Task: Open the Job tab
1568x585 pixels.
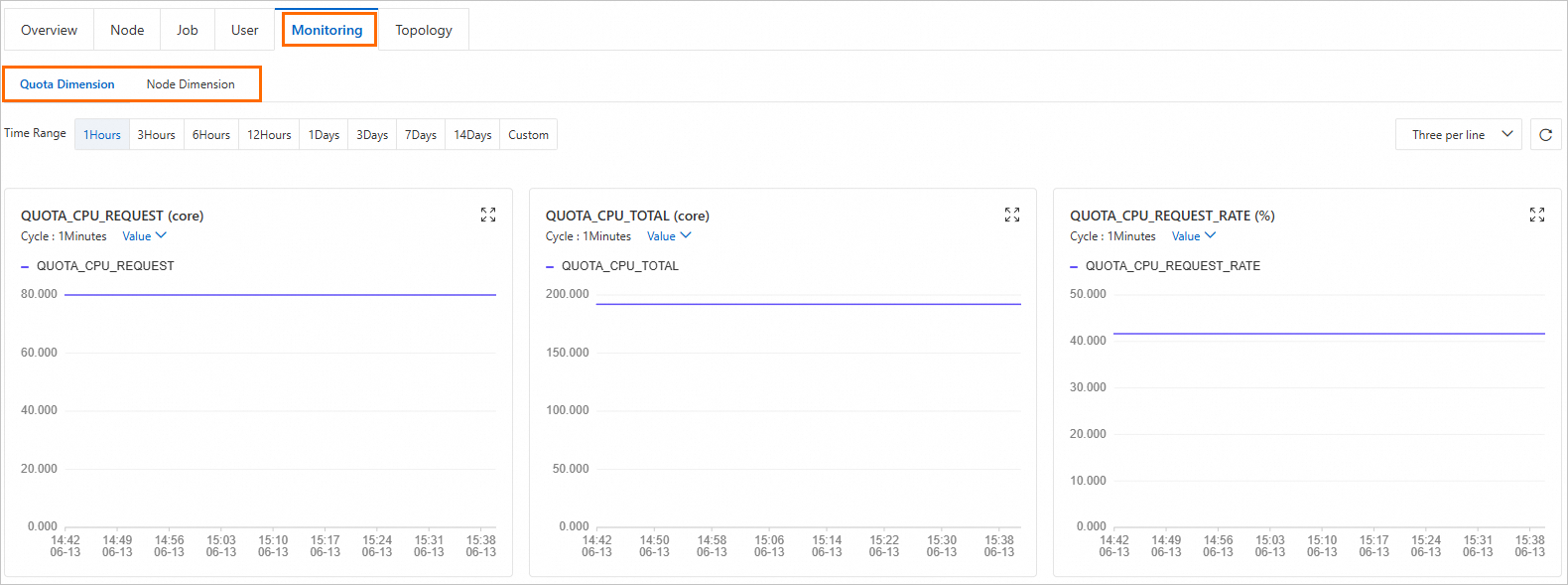Action: point(188,30)
